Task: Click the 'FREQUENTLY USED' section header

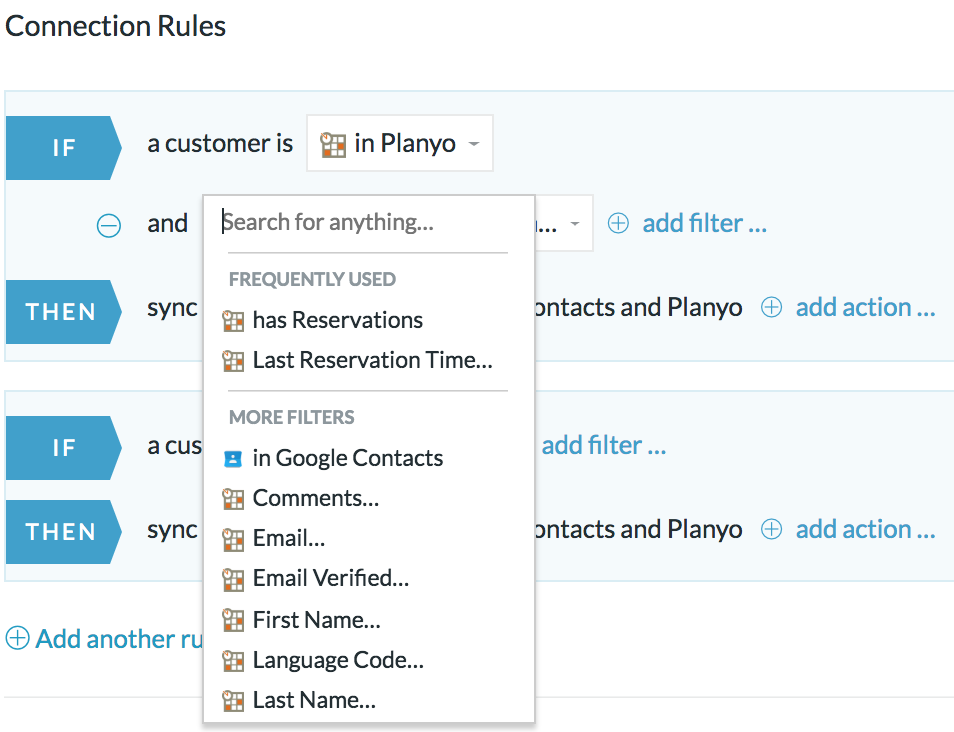Action: point(312,279)
